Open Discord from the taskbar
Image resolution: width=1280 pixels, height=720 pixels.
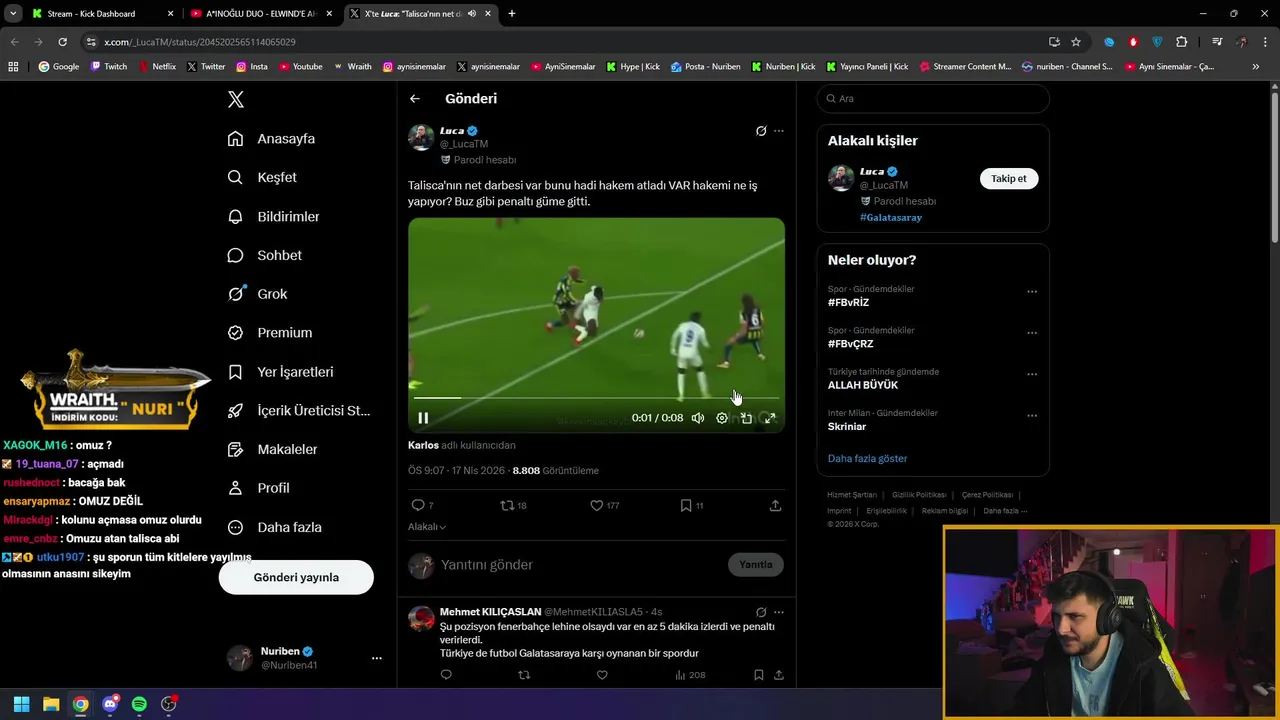[x=110, y=704]
